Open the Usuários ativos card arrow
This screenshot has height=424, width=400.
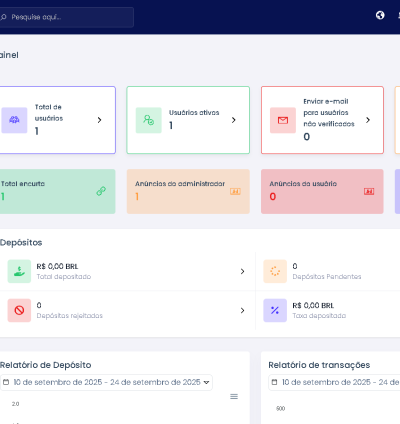pyautogui.click(x=234, y=120)
